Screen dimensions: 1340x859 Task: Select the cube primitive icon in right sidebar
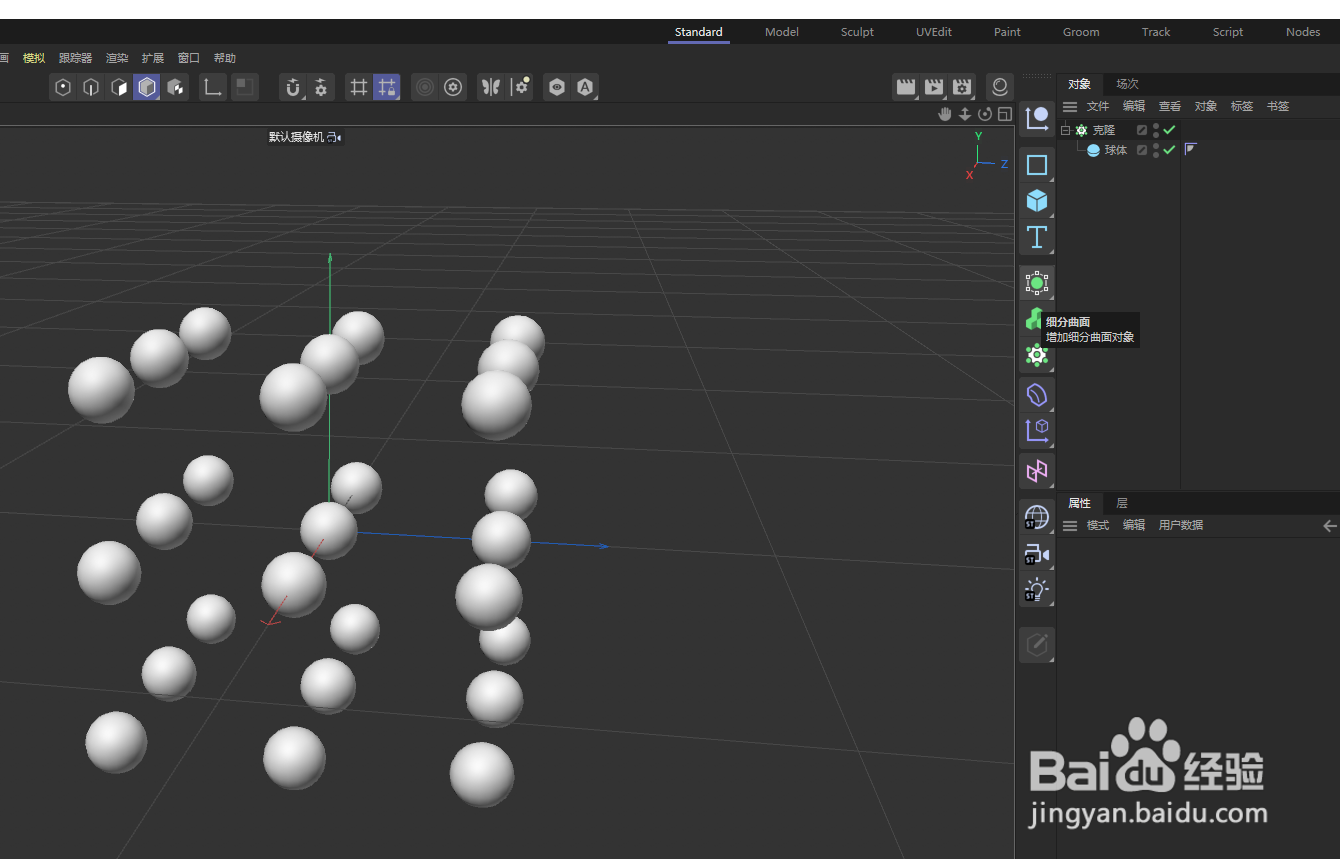pyautogui.click(x=1037, y=201)
